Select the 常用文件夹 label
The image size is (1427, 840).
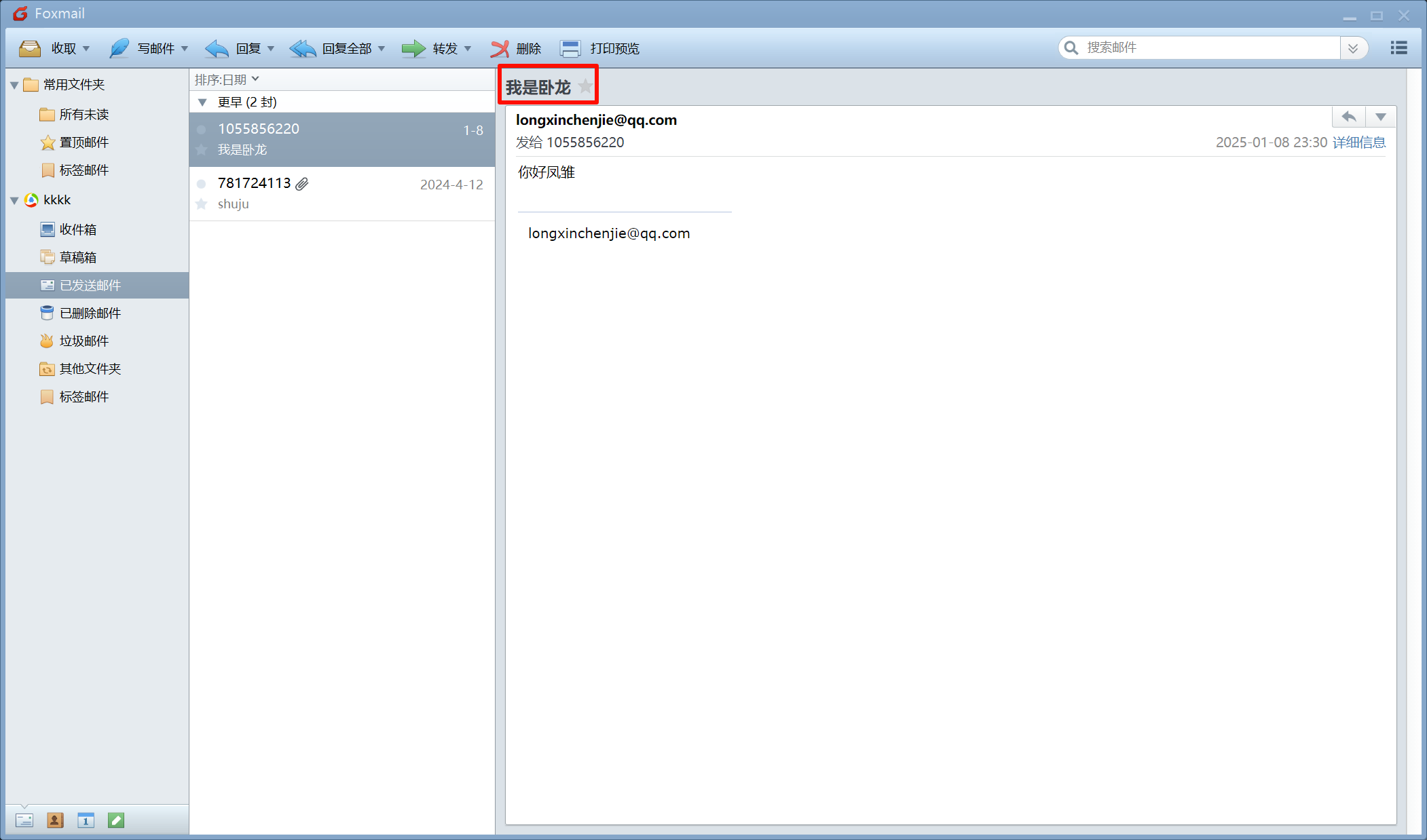click(x=74, y=84)
